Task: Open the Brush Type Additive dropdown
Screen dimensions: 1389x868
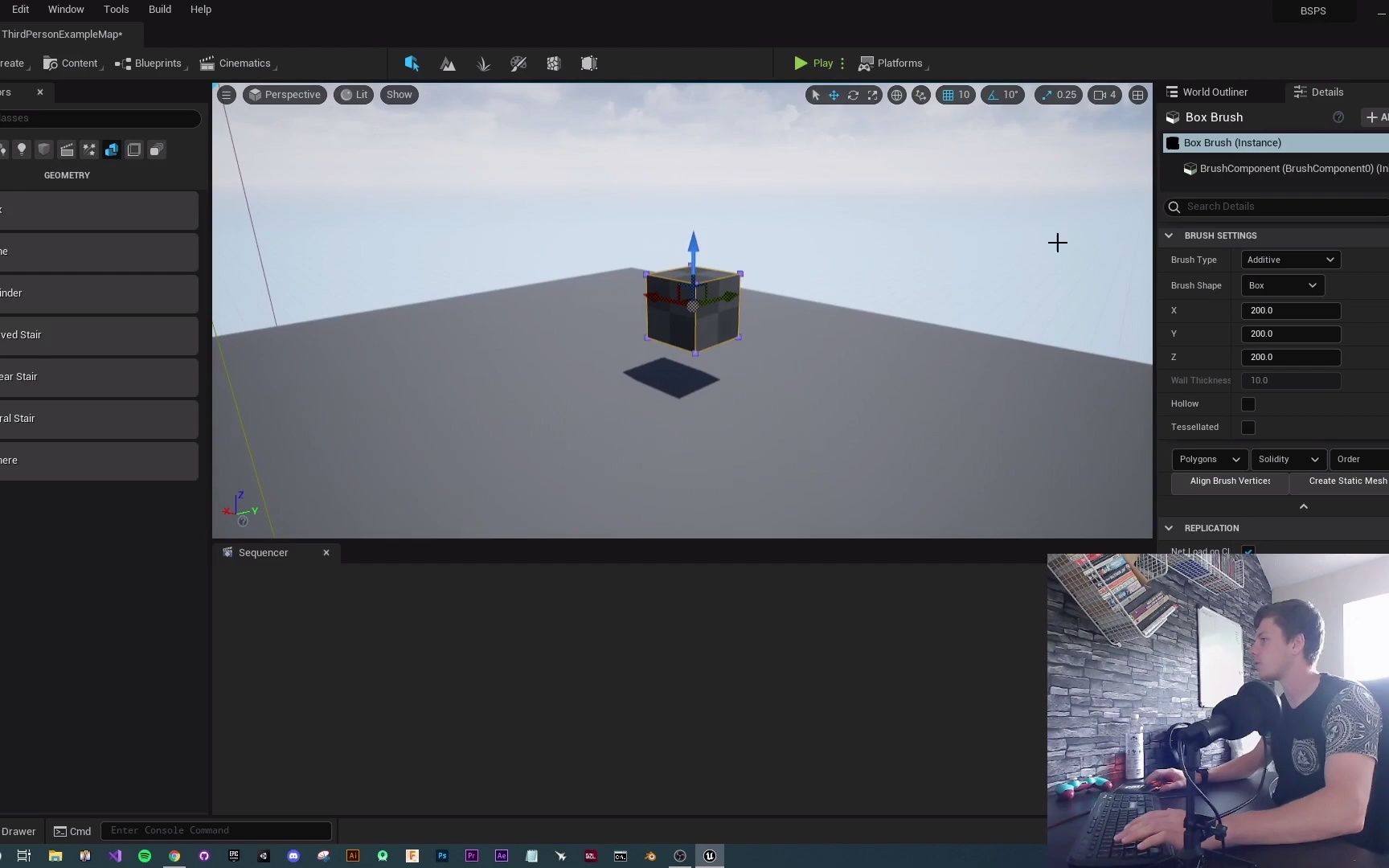Action: 1289,259
